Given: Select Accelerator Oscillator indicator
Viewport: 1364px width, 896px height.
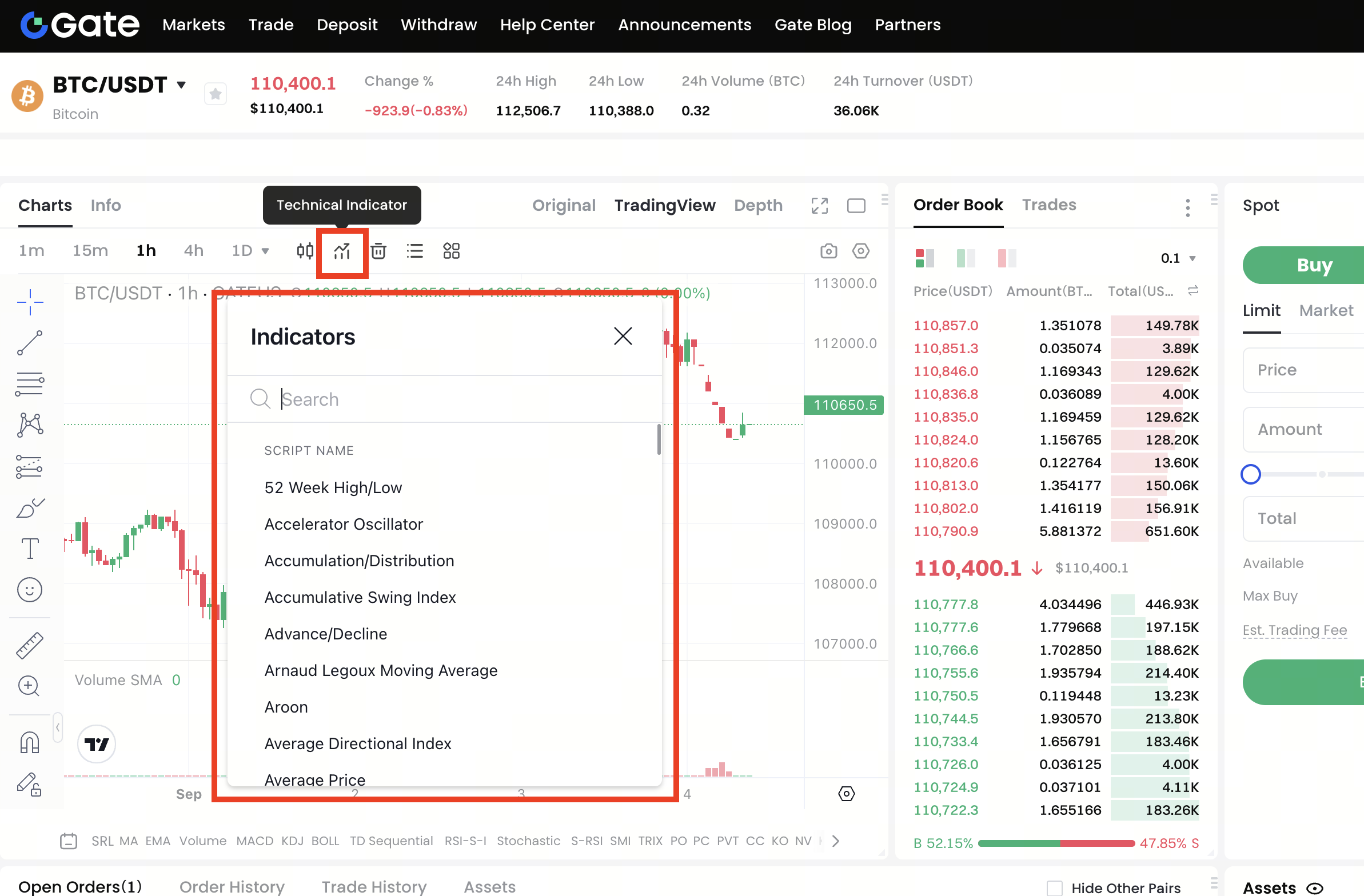Looking at the screenshot, I should [x=344, y=524].
